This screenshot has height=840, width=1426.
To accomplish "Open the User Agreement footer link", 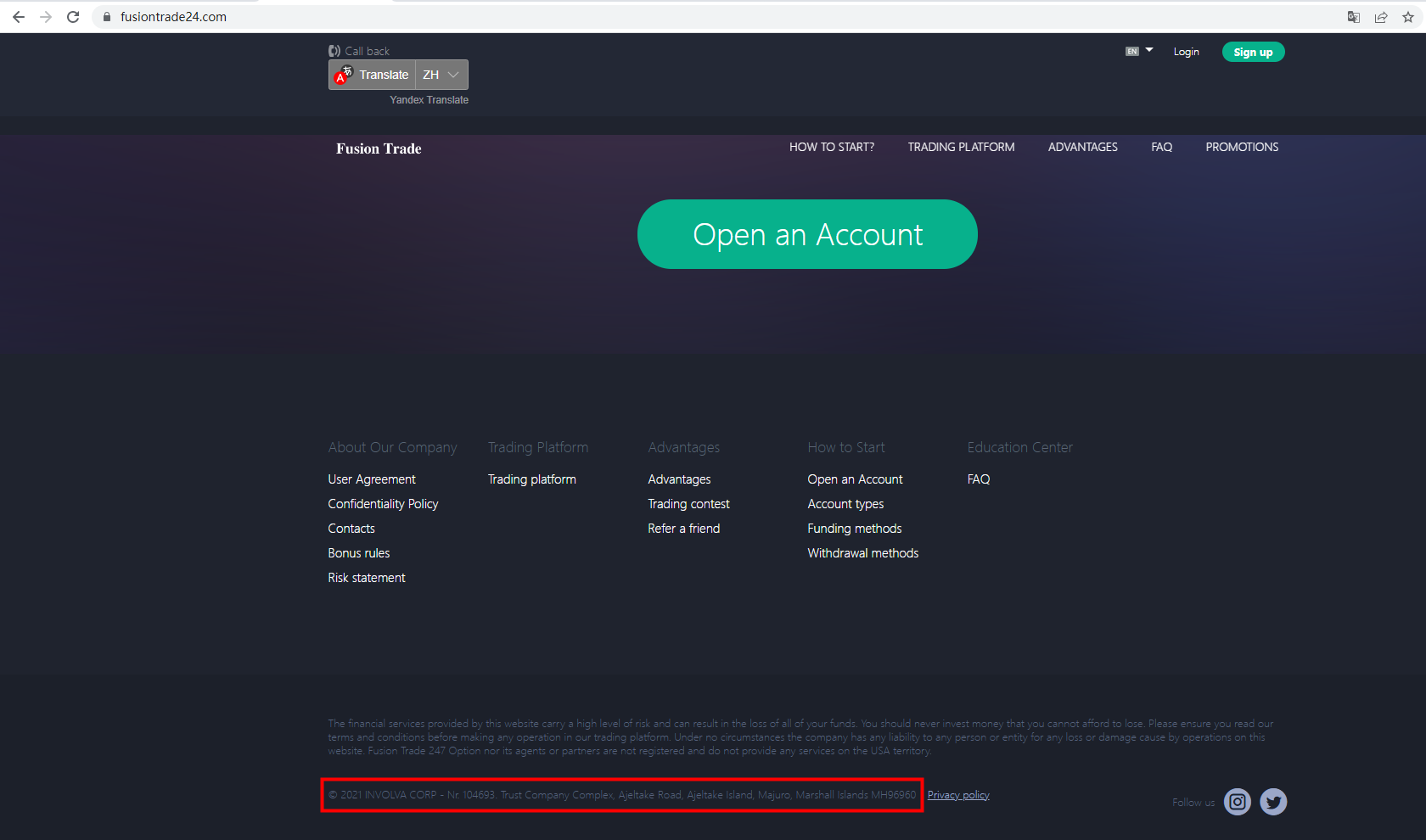I will click(x=372, y=479).
